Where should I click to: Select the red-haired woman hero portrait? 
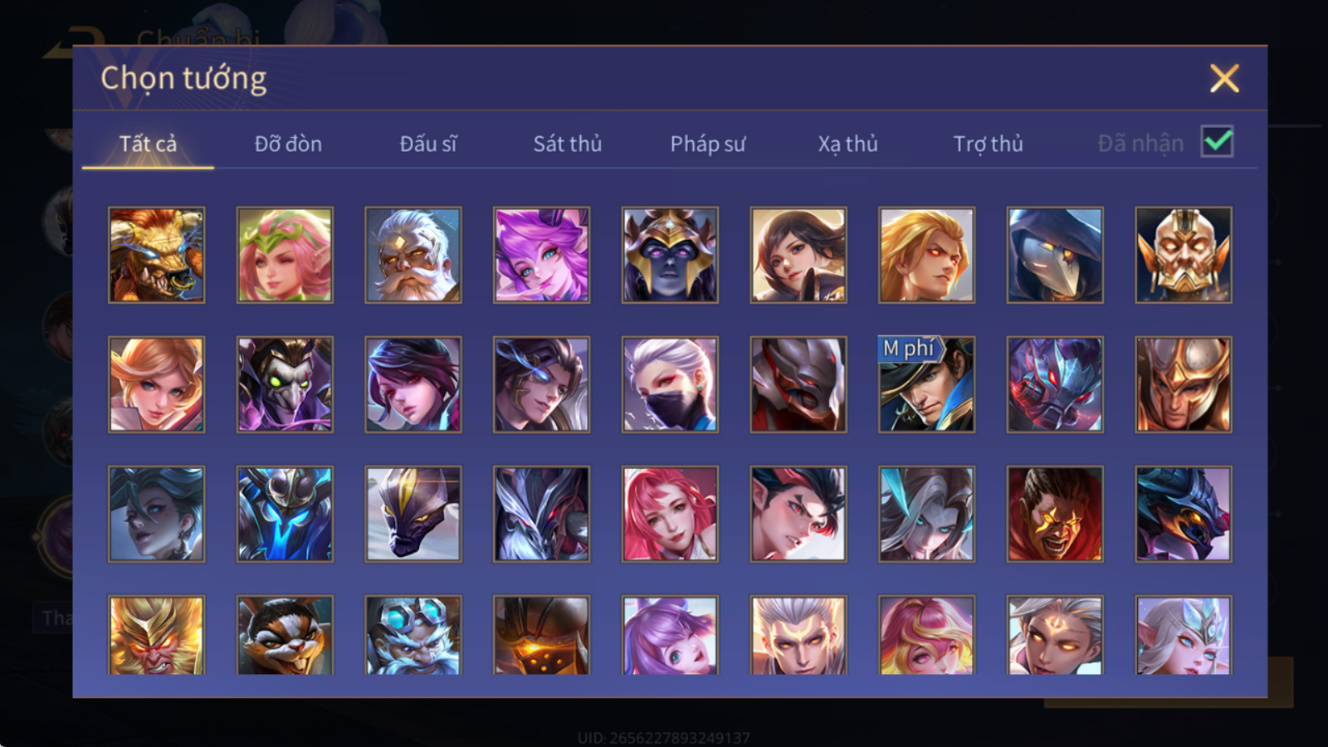click(670, 514)
